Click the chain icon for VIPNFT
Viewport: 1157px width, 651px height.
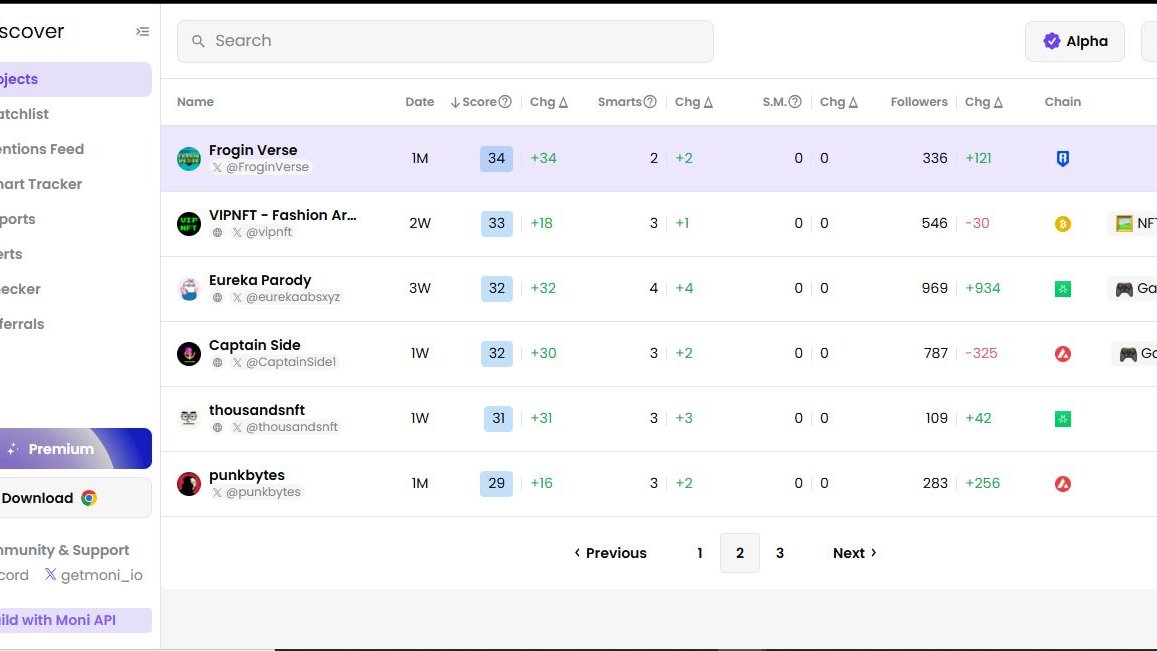tap(1063, 224)
